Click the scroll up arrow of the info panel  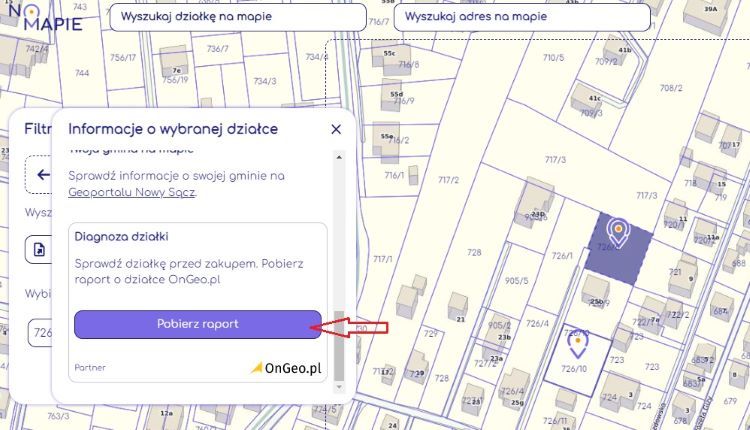[x=339, y=157]
